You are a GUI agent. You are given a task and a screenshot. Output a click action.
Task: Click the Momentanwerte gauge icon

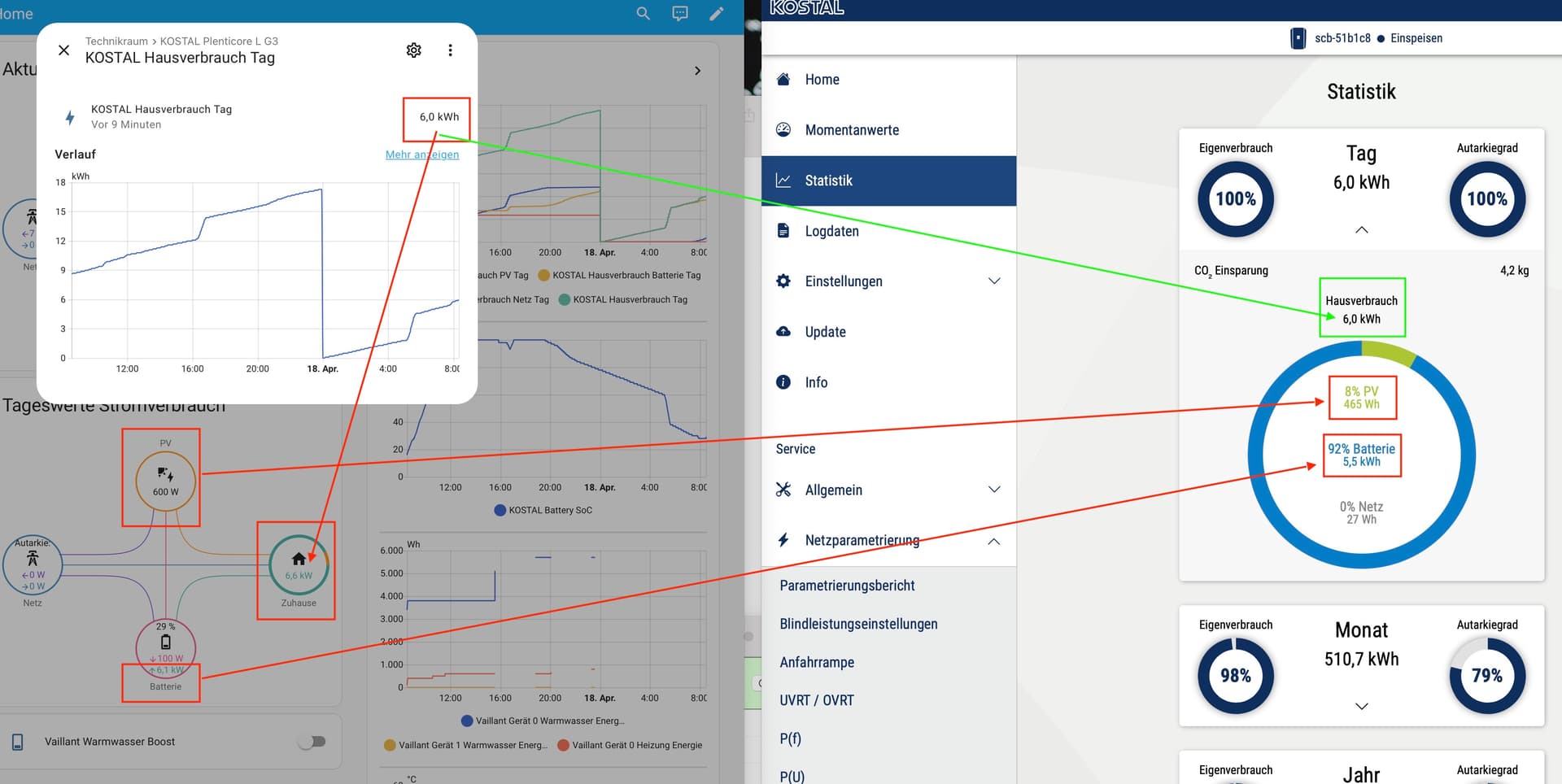[x=783, y=129]
